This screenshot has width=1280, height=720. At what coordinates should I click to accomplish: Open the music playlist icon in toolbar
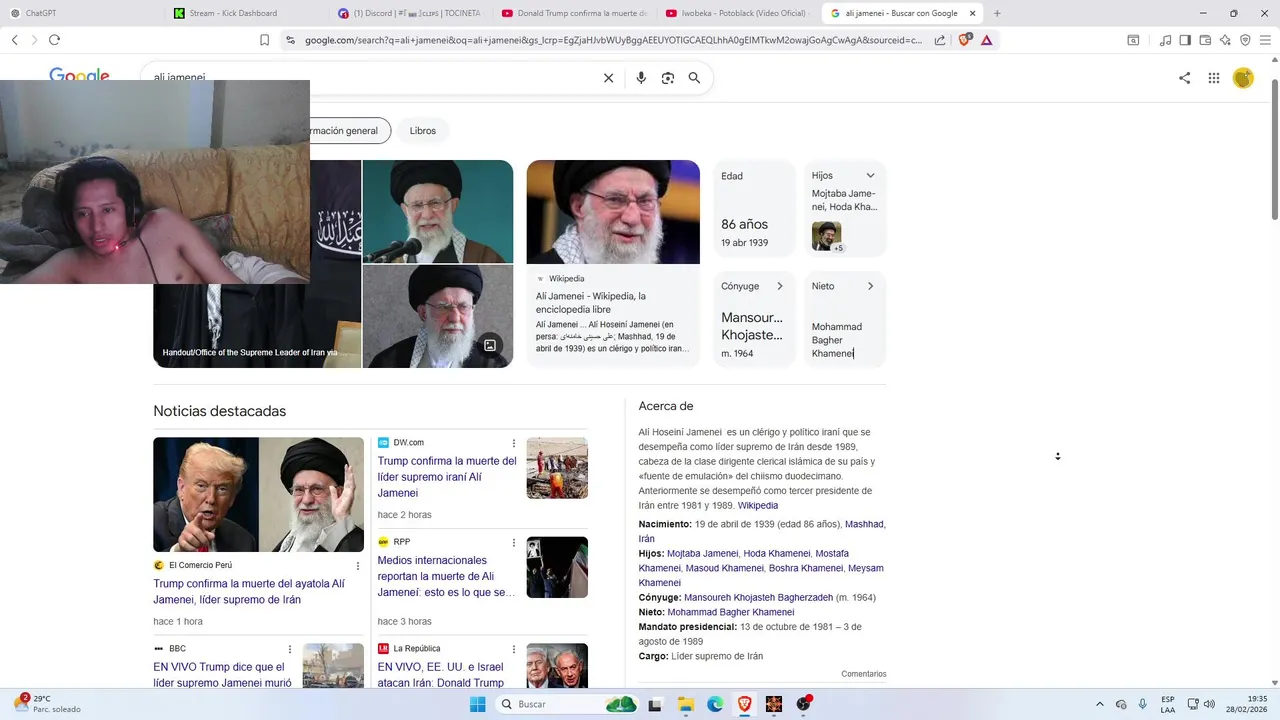pyautogui.click(x=1165, y=40)
